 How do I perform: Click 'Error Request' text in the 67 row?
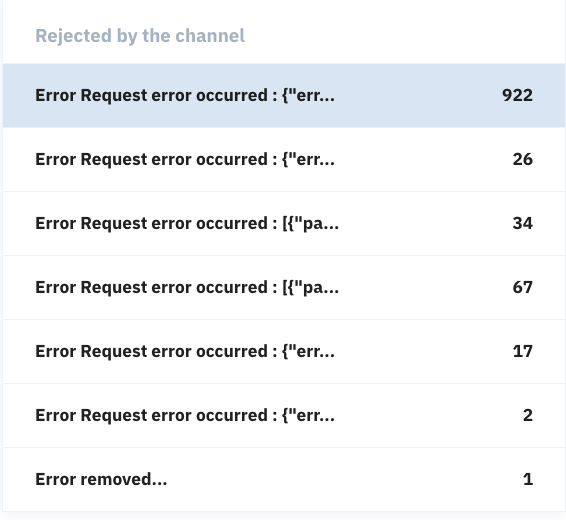click(91, 288)
